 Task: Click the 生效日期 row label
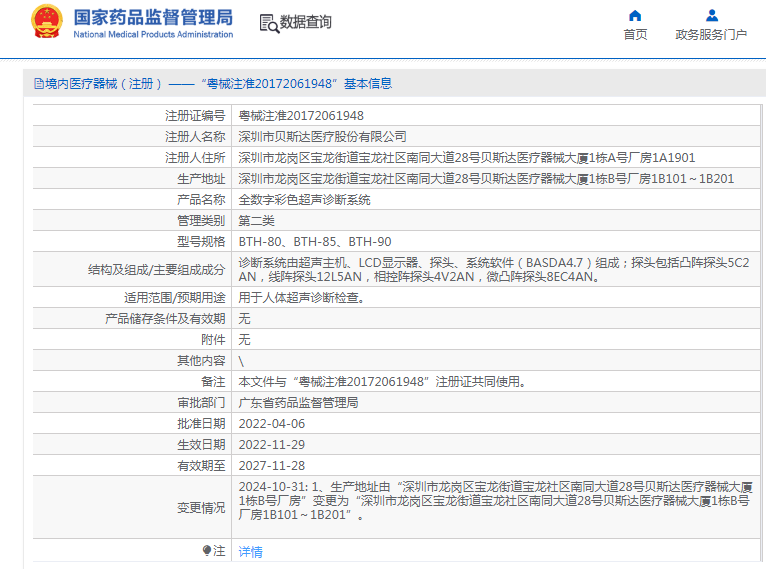201,444
